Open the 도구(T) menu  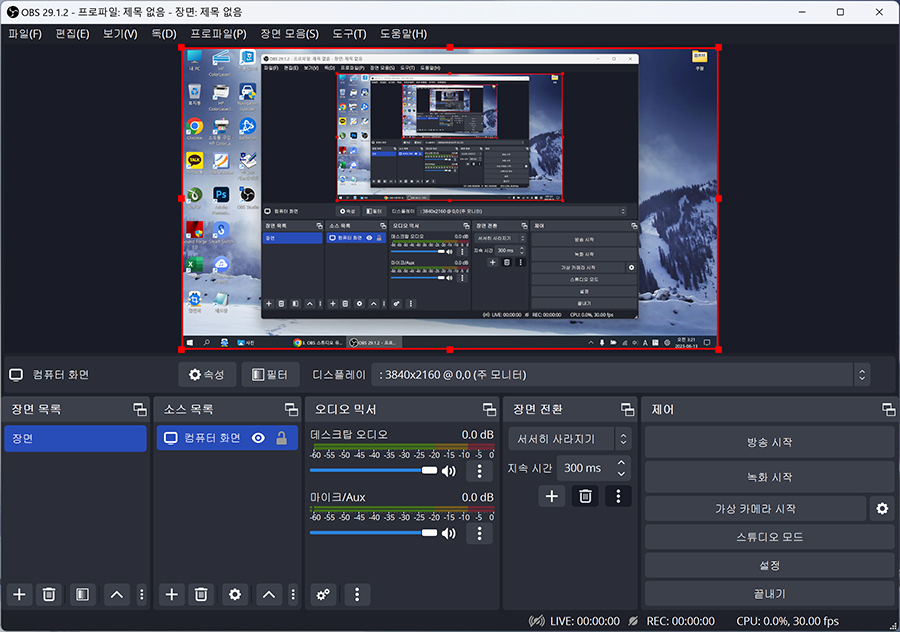pos(349,34)
